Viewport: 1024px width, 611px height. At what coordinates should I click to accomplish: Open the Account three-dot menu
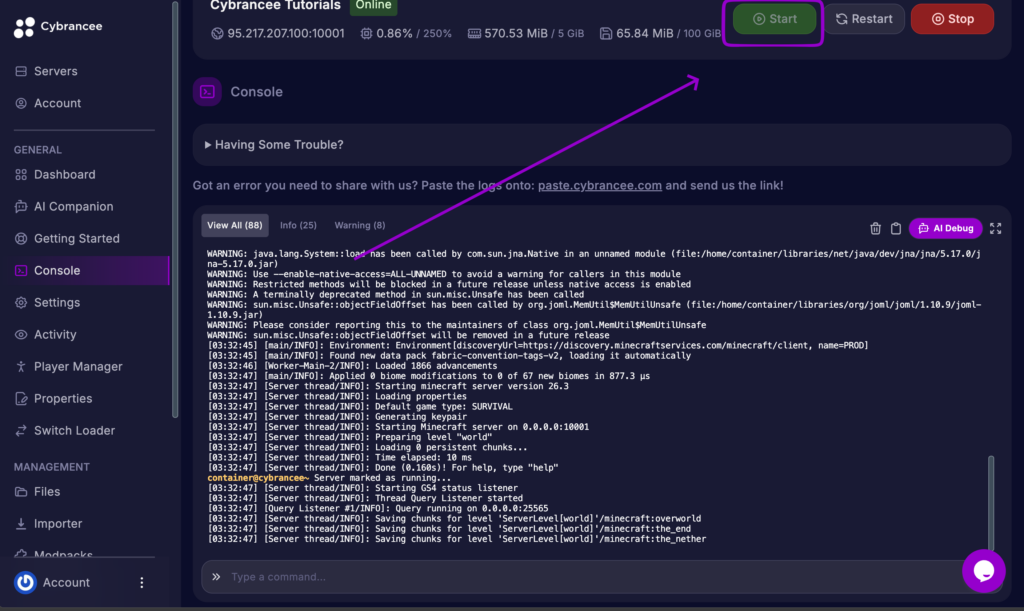click(142, 582)
